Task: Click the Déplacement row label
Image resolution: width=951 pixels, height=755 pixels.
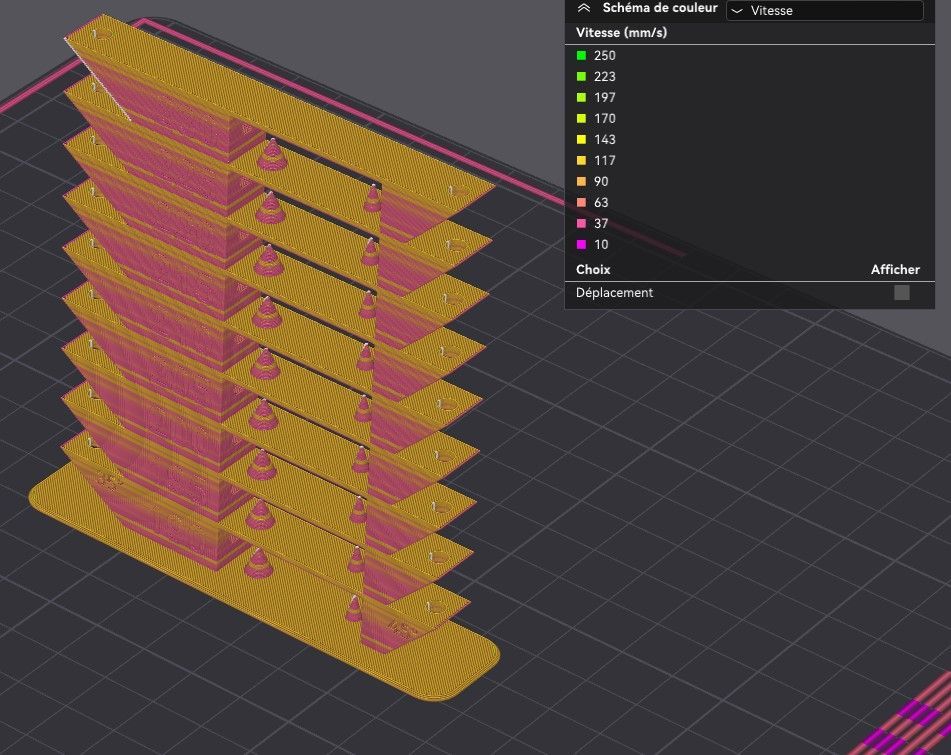Action: tap(614, 292)
